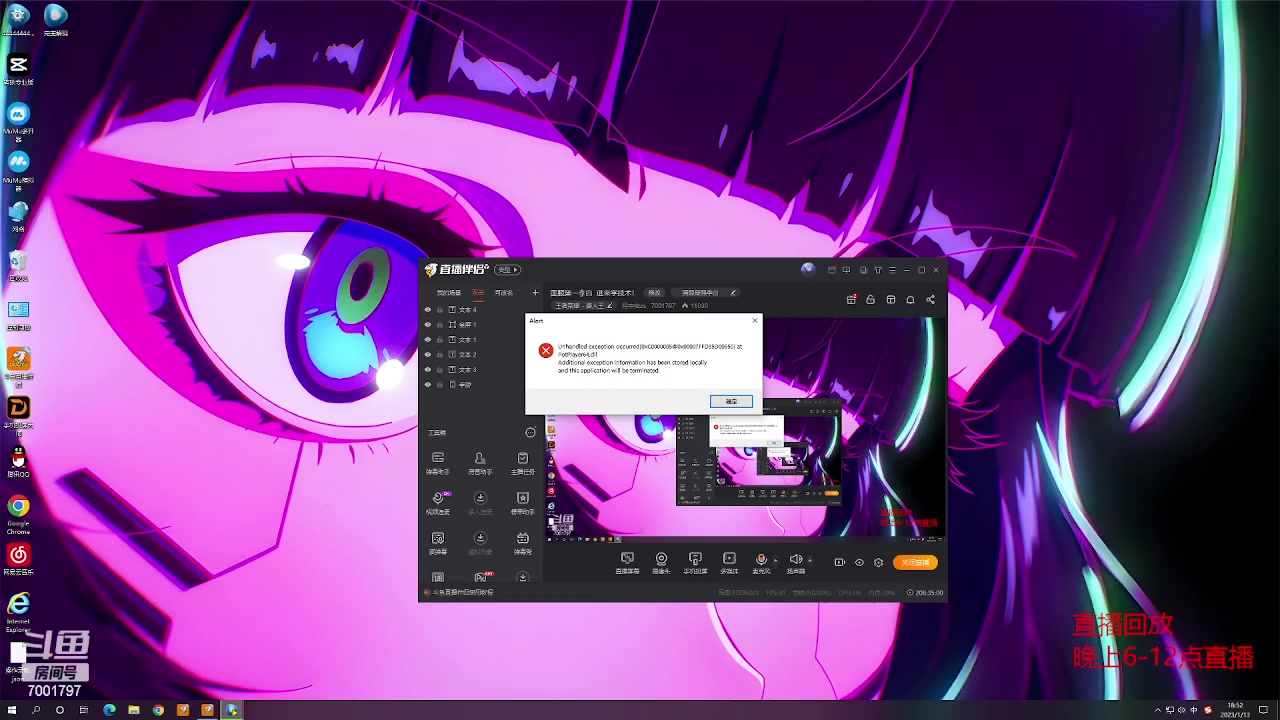The height and width of the screenshot is (720, 1280).
Task: Toggle visibility of 文本 2 layer
Action: [428, 355]
